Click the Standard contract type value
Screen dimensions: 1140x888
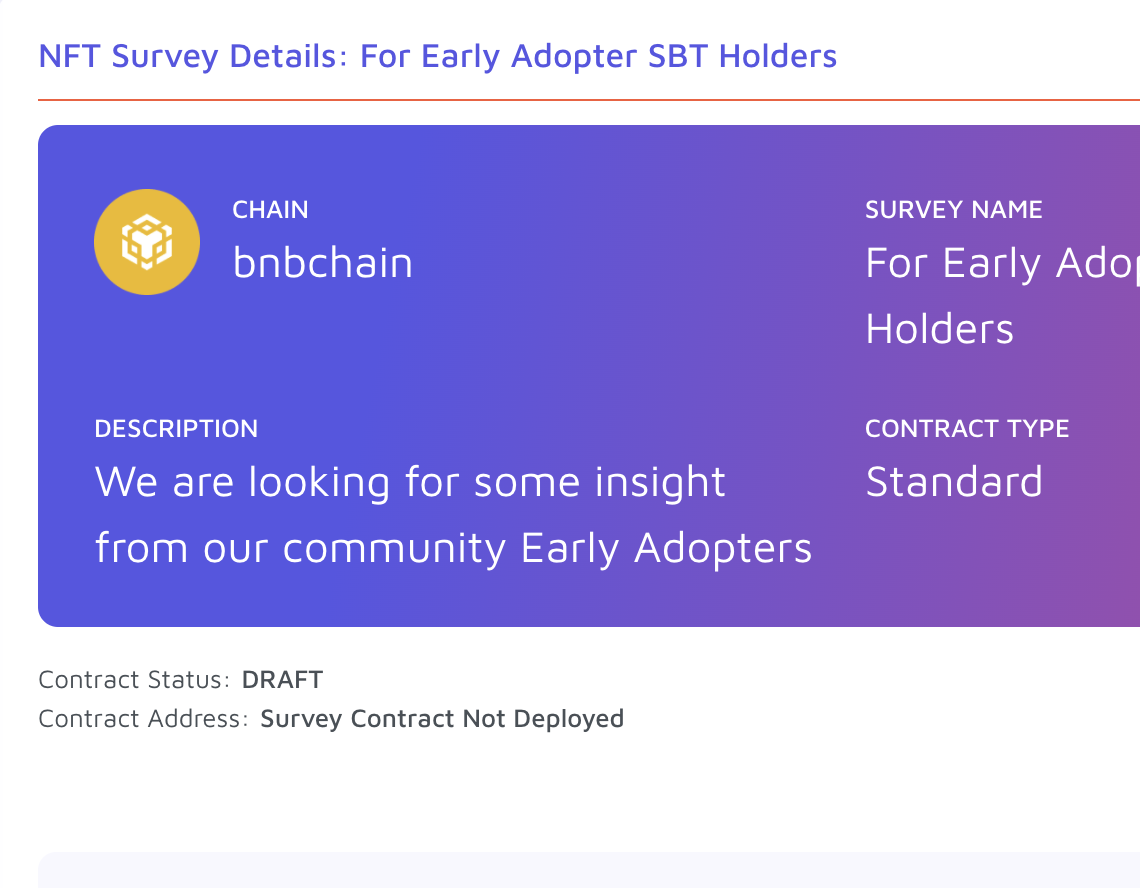954,481
